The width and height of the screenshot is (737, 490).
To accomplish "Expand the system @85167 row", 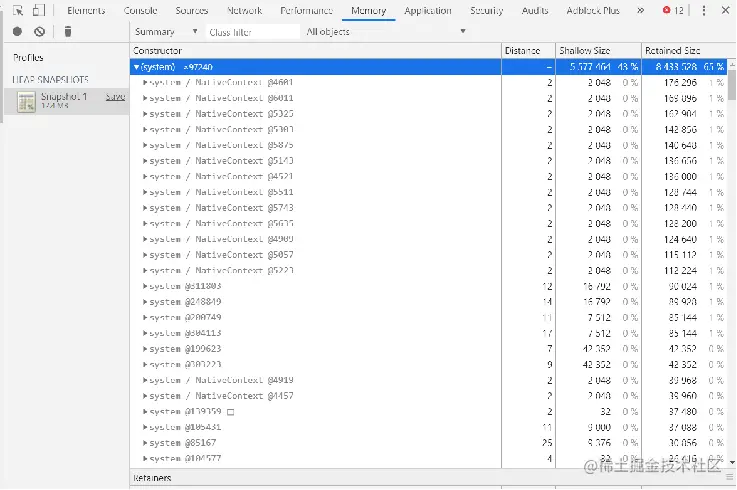I will tap(145, 443).
